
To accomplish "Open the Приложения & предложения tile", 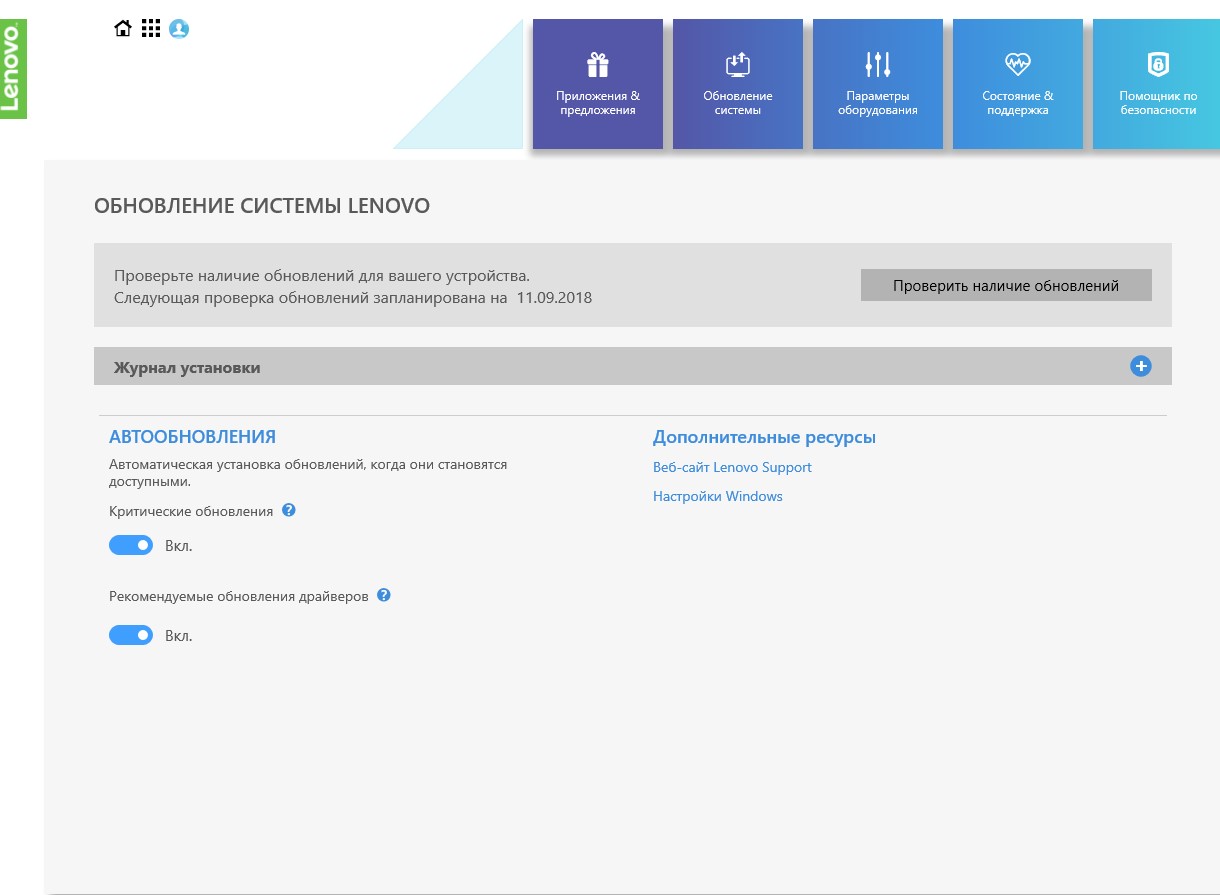I will click(598, 84).
